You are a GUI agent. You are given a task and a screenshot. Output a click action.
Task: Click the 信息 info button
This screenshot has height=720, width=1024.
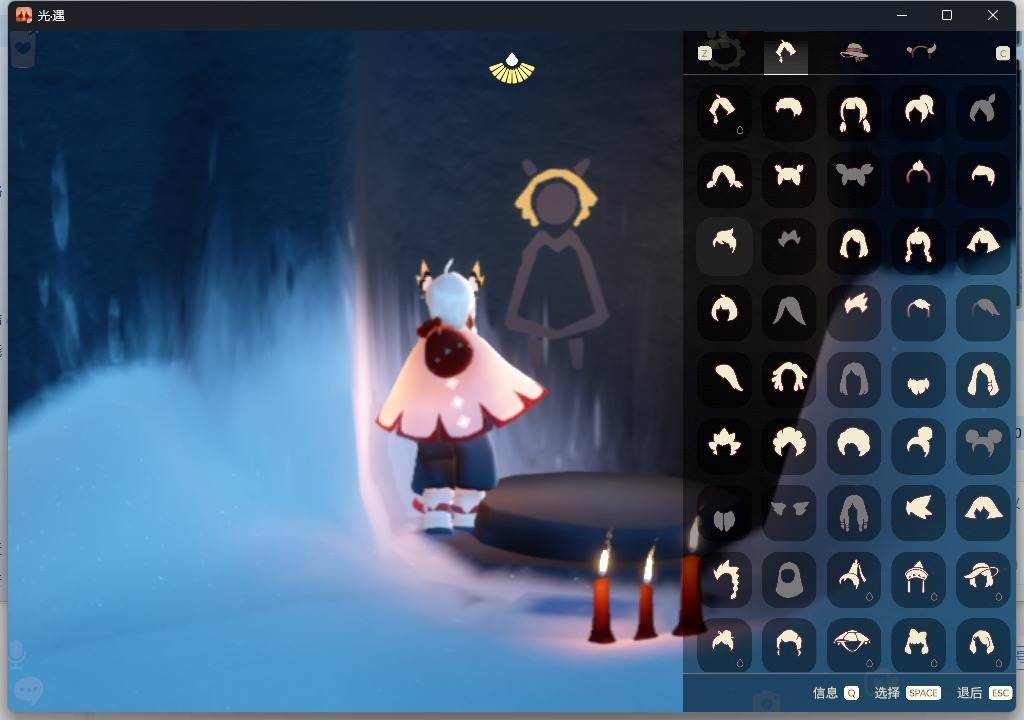(835, 692)
